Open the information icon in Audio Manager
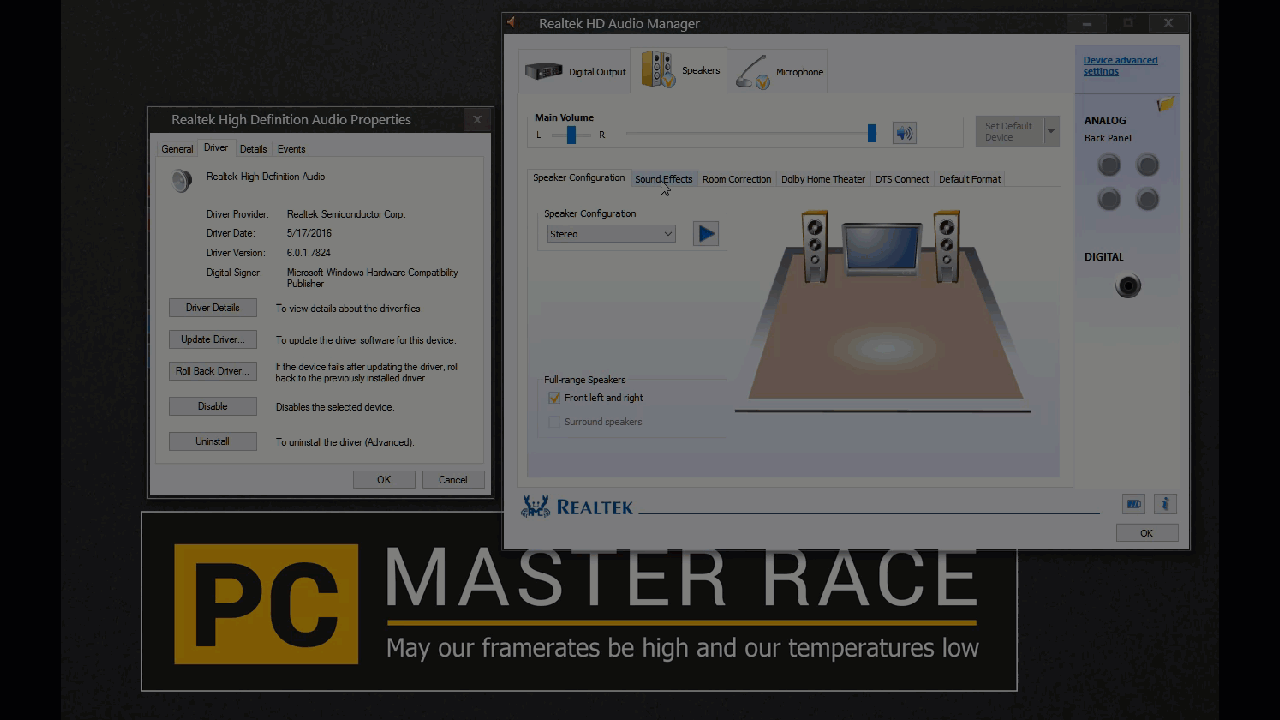This screenshot has width=1280, height=720. tap(1165, 504)
